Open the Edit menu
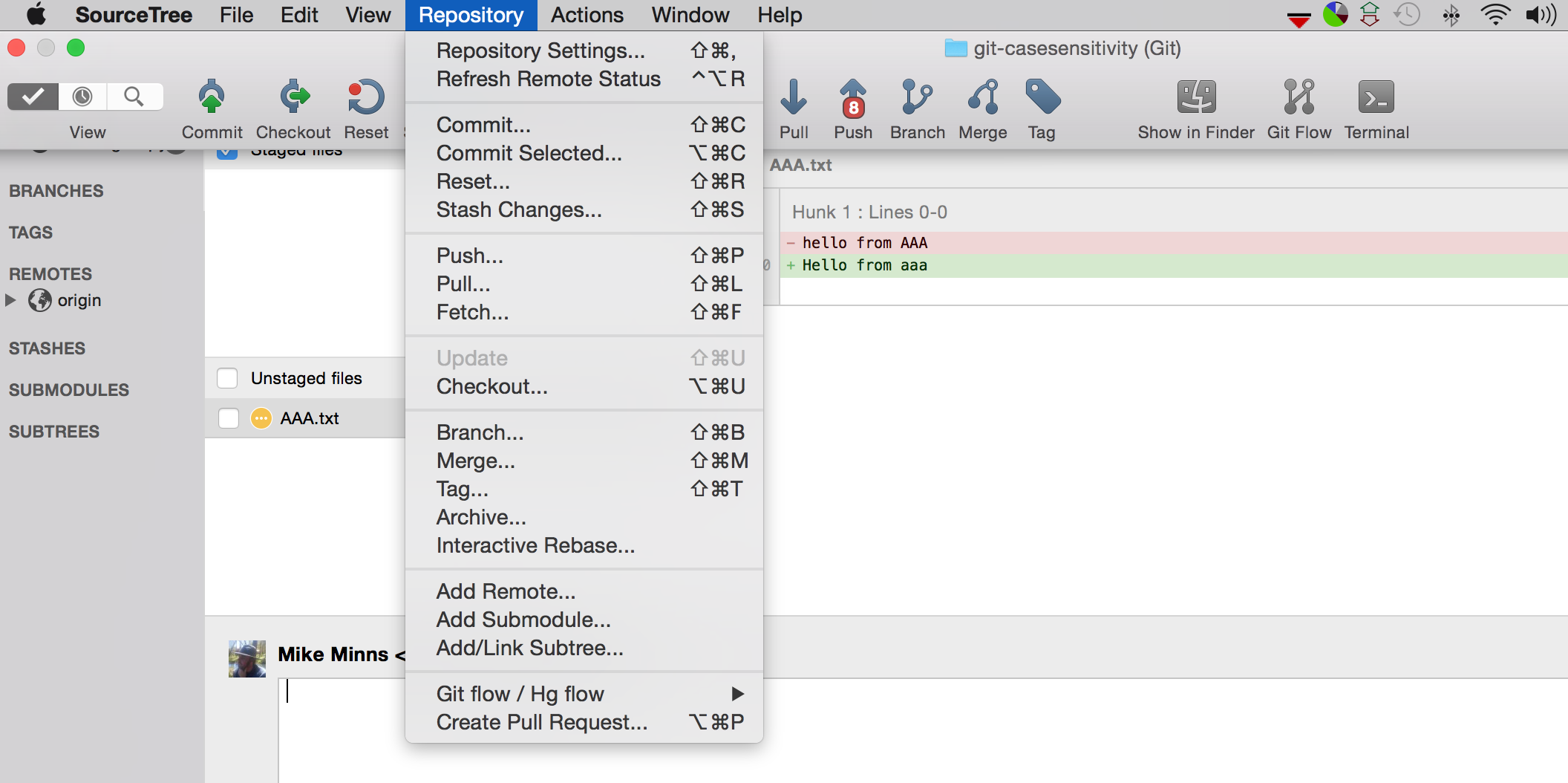The width and height of the screenshot is (1568, 783). pyautogui.click(x=299, y=15)
